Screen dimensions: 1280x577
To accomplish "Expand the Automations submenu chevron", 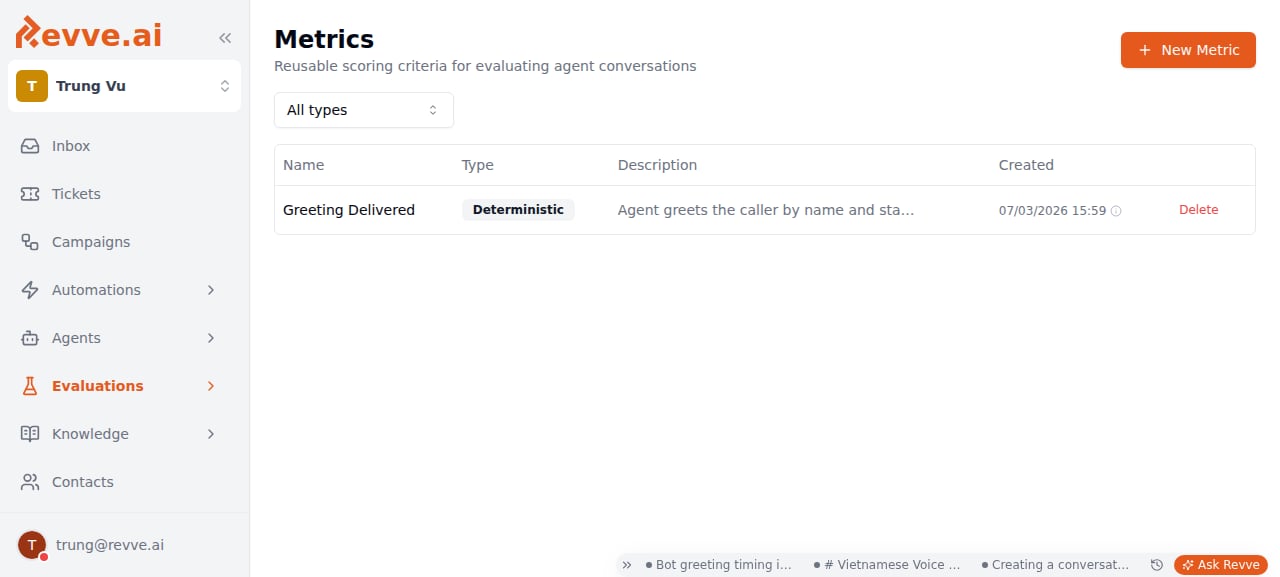I will (x=211, y=290).
